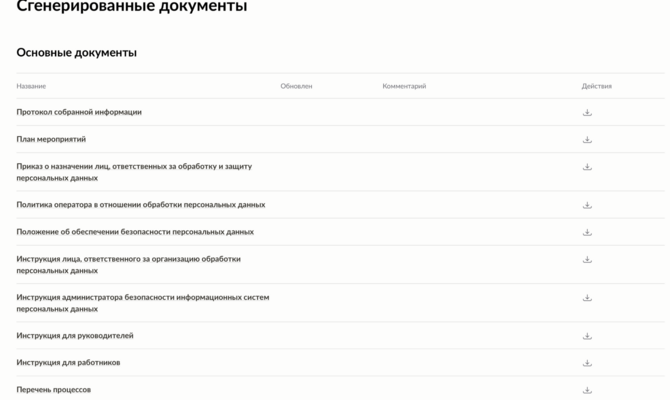Select Приказ о назначении лиц row text

coord(134,172)
